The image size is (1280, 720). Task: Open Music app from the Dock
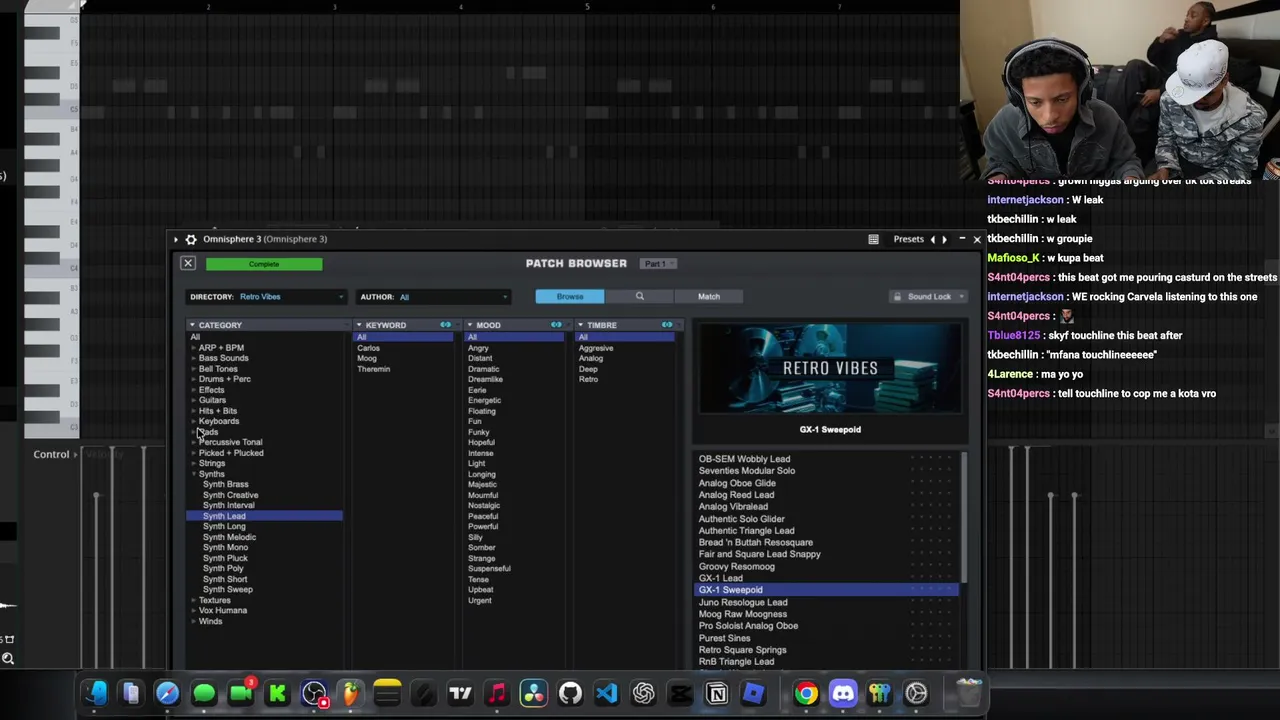(497, 693)
